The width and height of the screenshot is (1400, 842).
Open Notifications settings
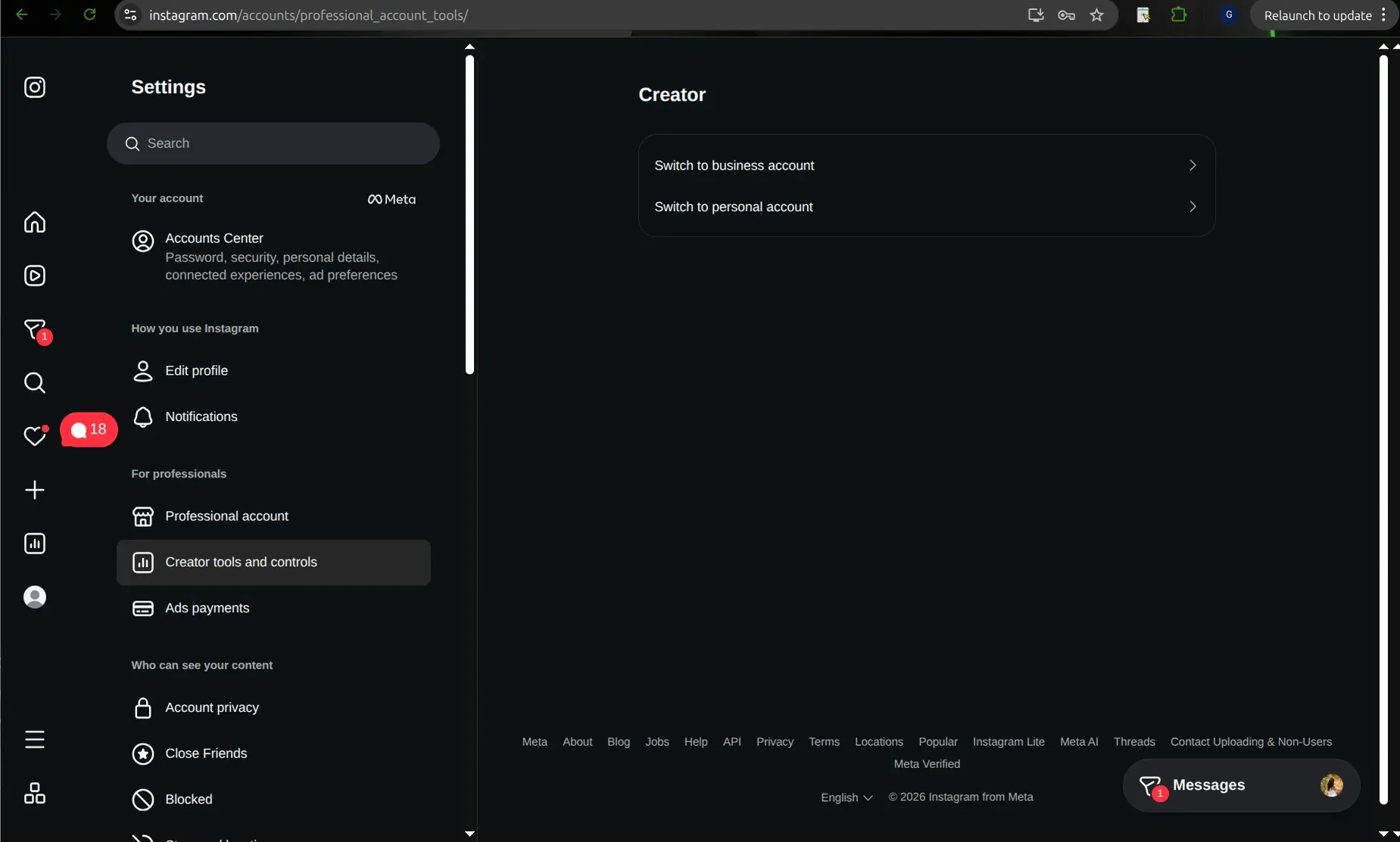pos(273,416)
